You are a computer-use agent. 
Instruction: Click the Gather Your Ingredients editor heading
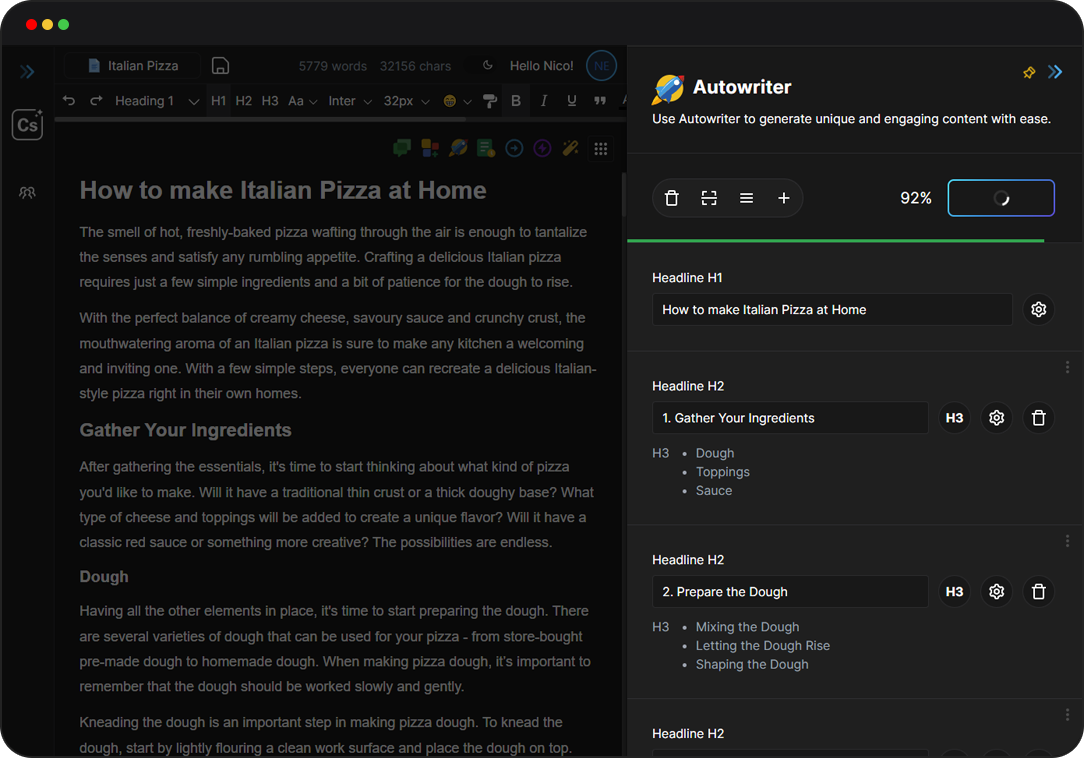coord(185,430)
